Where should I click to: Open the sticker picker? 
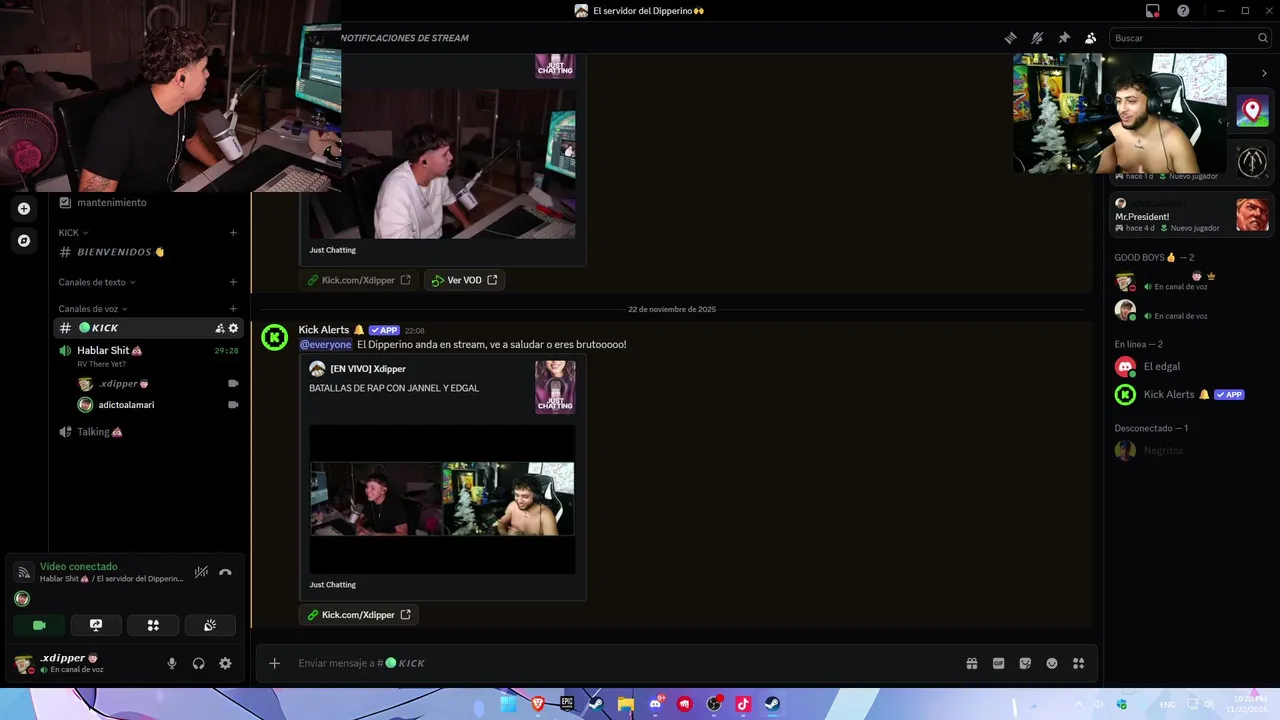(1025, 663)
